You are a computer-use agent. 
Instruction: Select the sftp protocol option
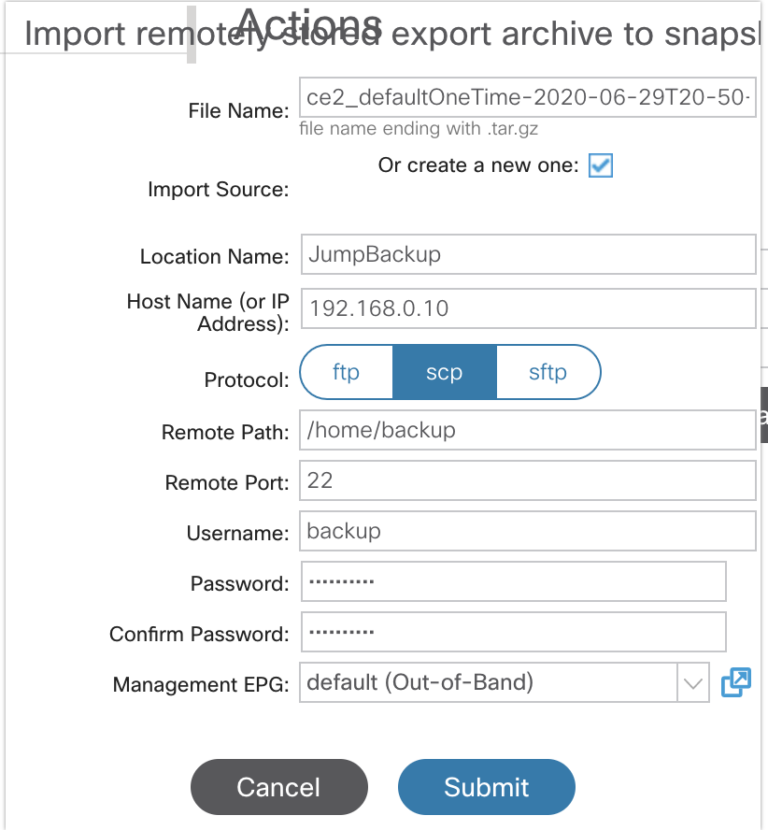pyautogui.click(x=548, y=371)
